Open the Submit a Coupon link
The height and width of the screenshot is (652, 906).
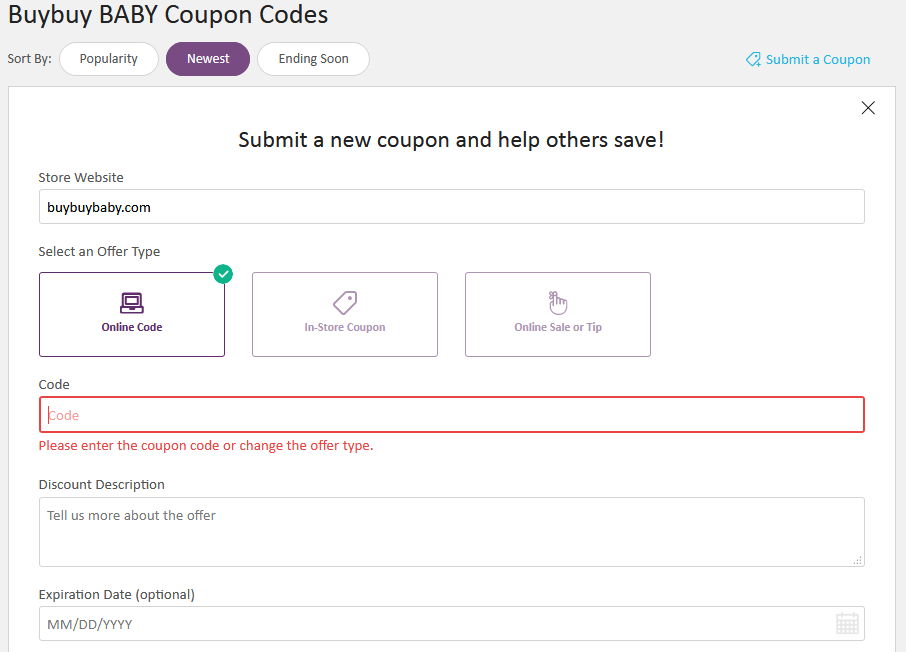point(808,60)
